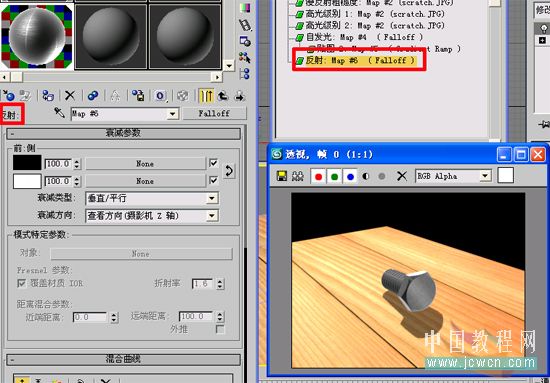Viewport: 550px width, 383px height.
Task: Toggle blue channel in render window
Action: click(350, 176)
